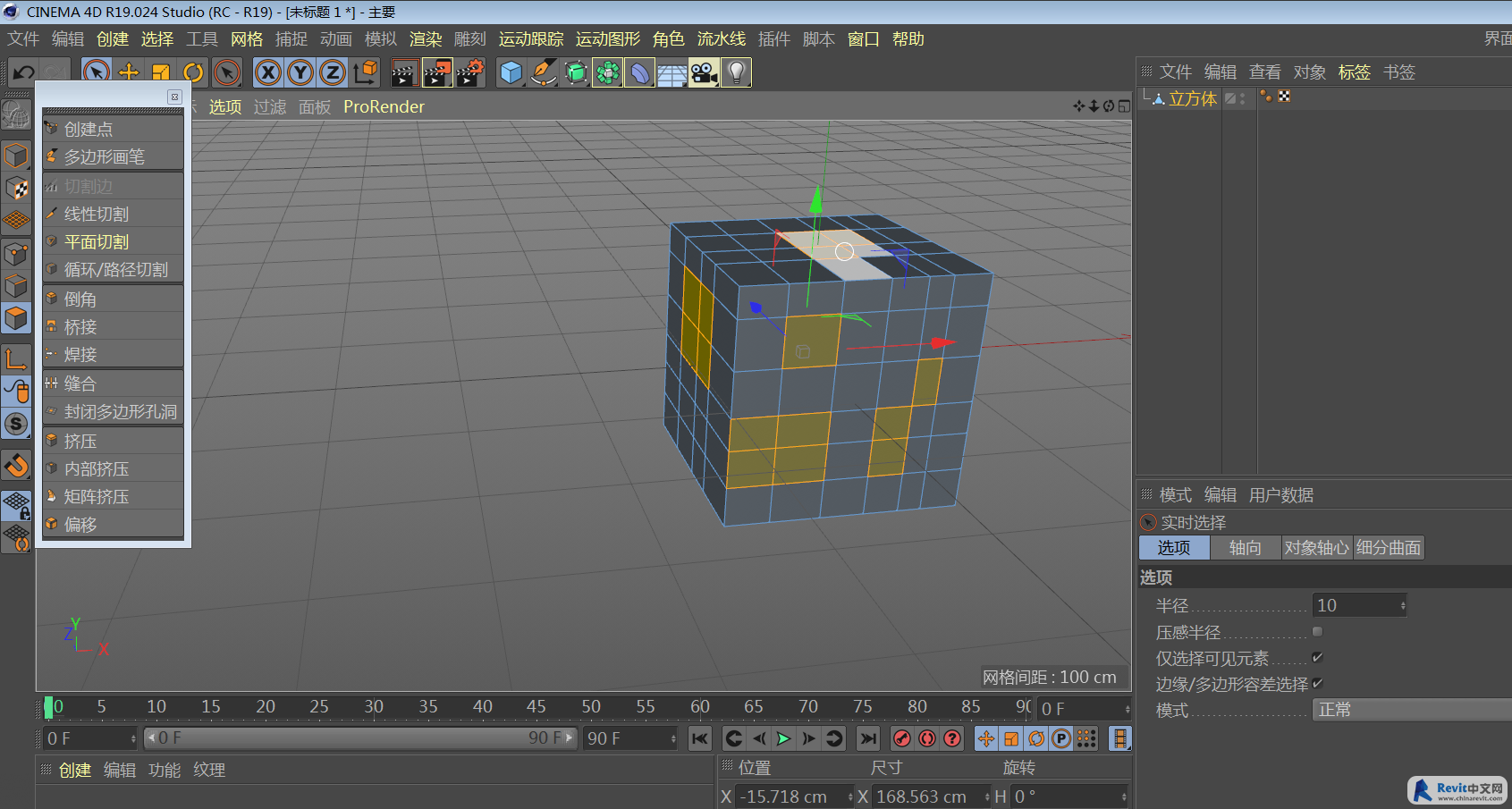This screenshot has width=1512, height=809.
Task: Open Edit Render Settings clapperboard with gear
Action: point(470,72)
